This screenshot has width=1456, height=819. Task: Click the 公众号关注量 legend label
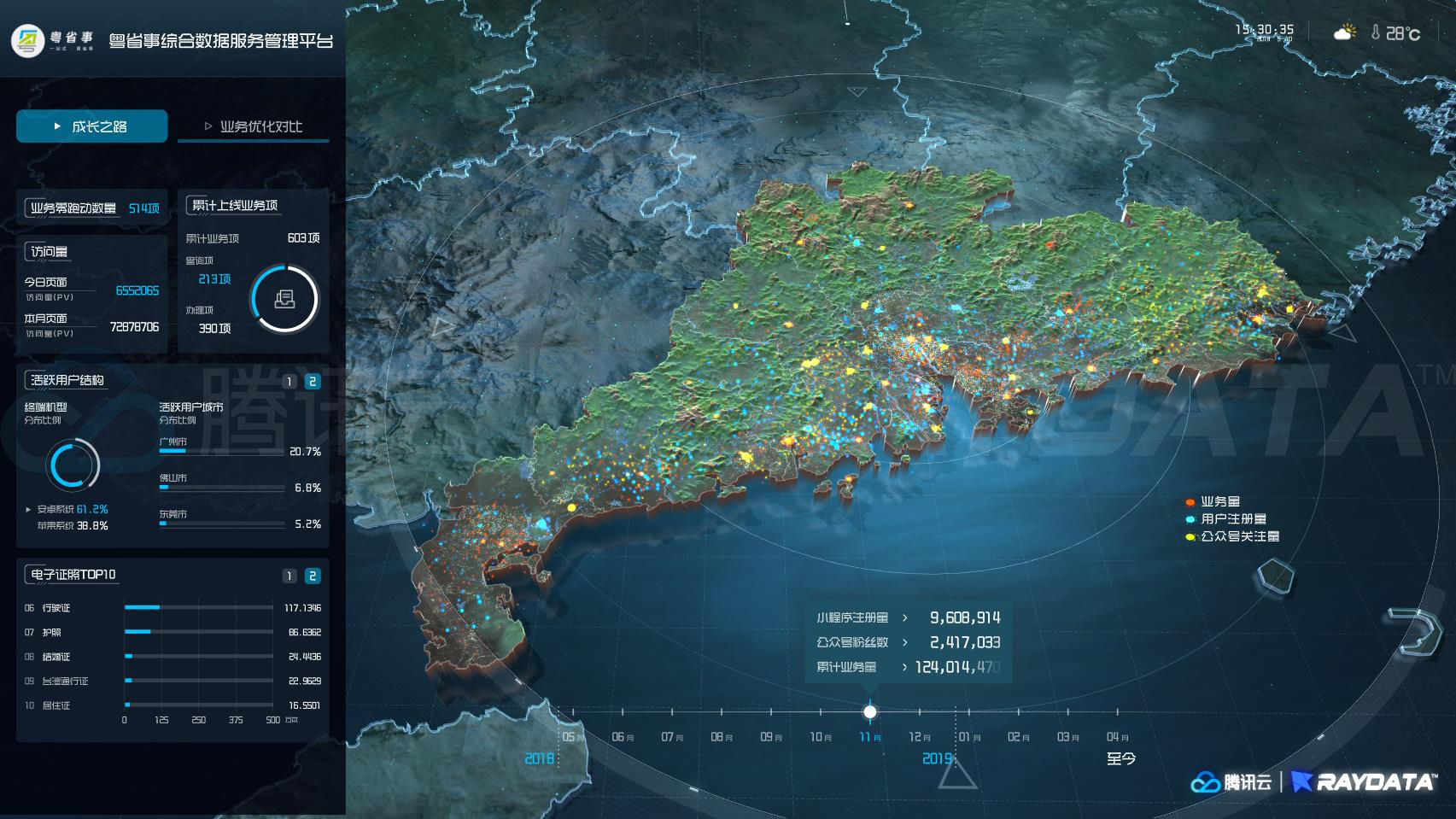click(1240, 536)
